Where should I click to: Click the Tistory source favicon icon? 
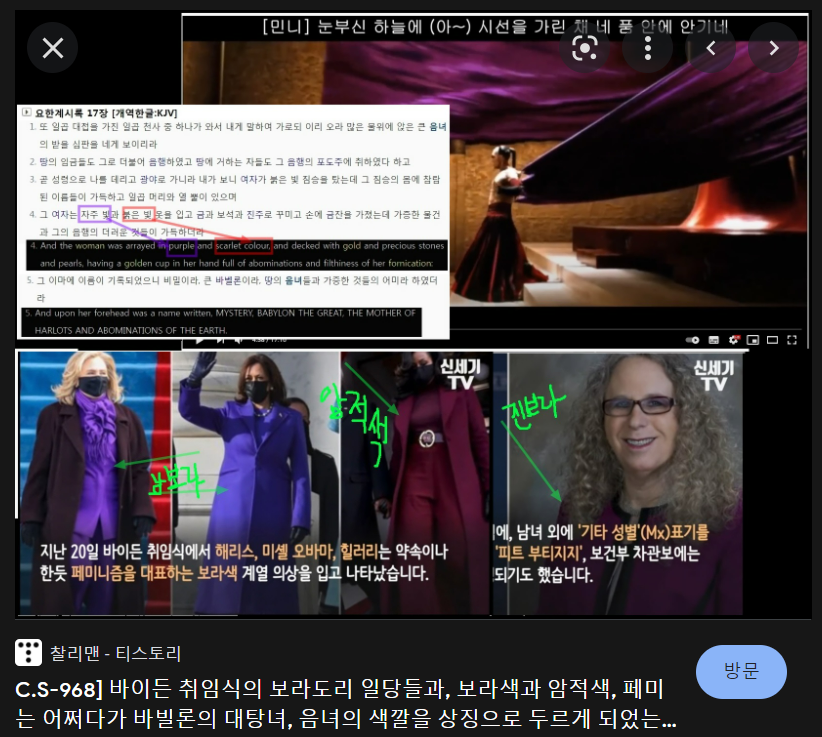28,653
